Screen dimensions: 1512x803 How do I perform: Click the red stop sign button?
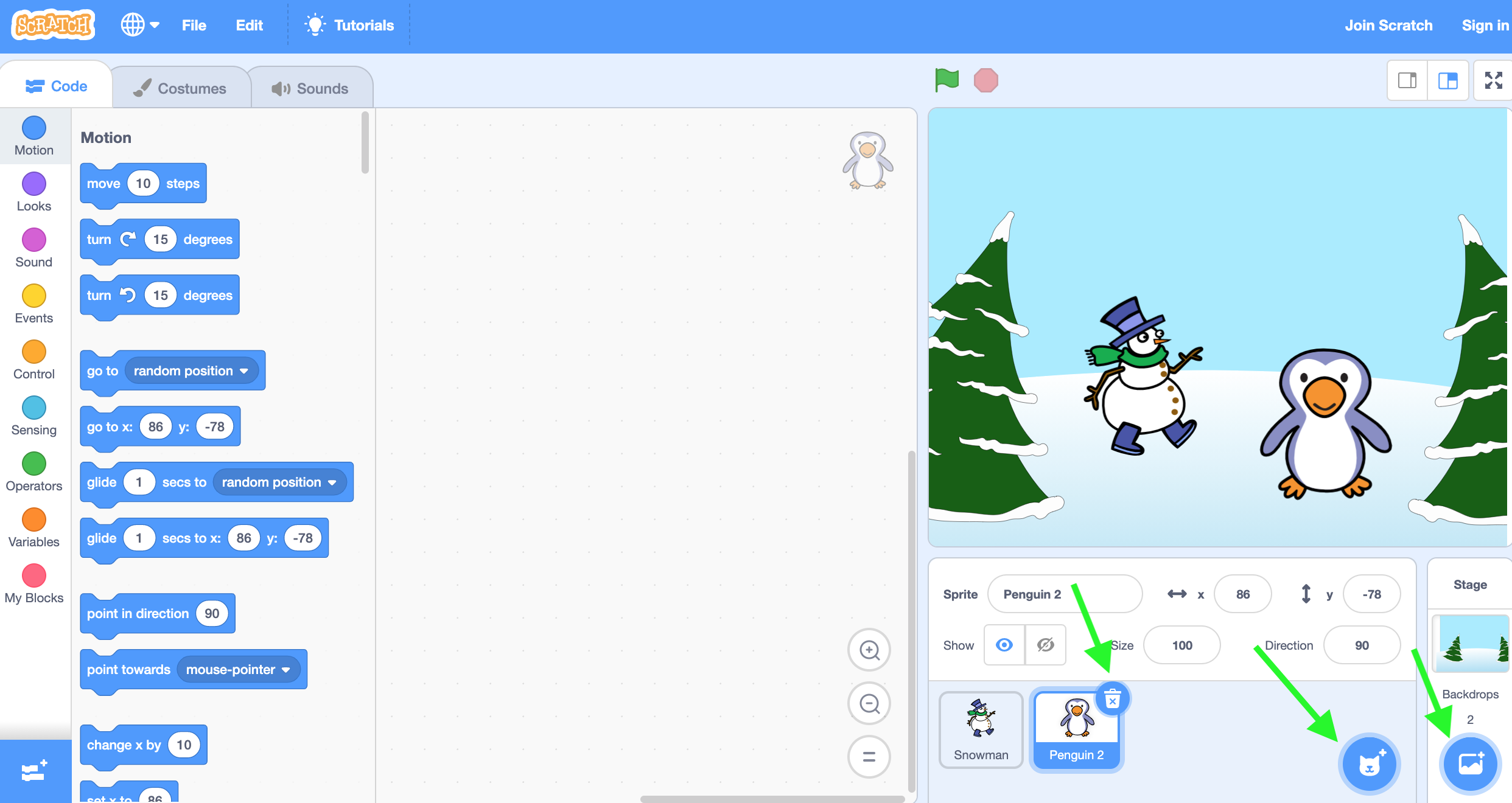(986, 80)
